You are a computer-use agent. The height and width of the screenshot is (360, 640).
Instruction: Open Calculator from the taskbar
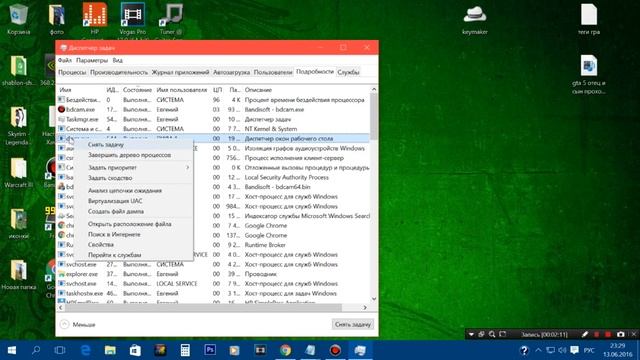pyautogui.click(x=185, y=350)
